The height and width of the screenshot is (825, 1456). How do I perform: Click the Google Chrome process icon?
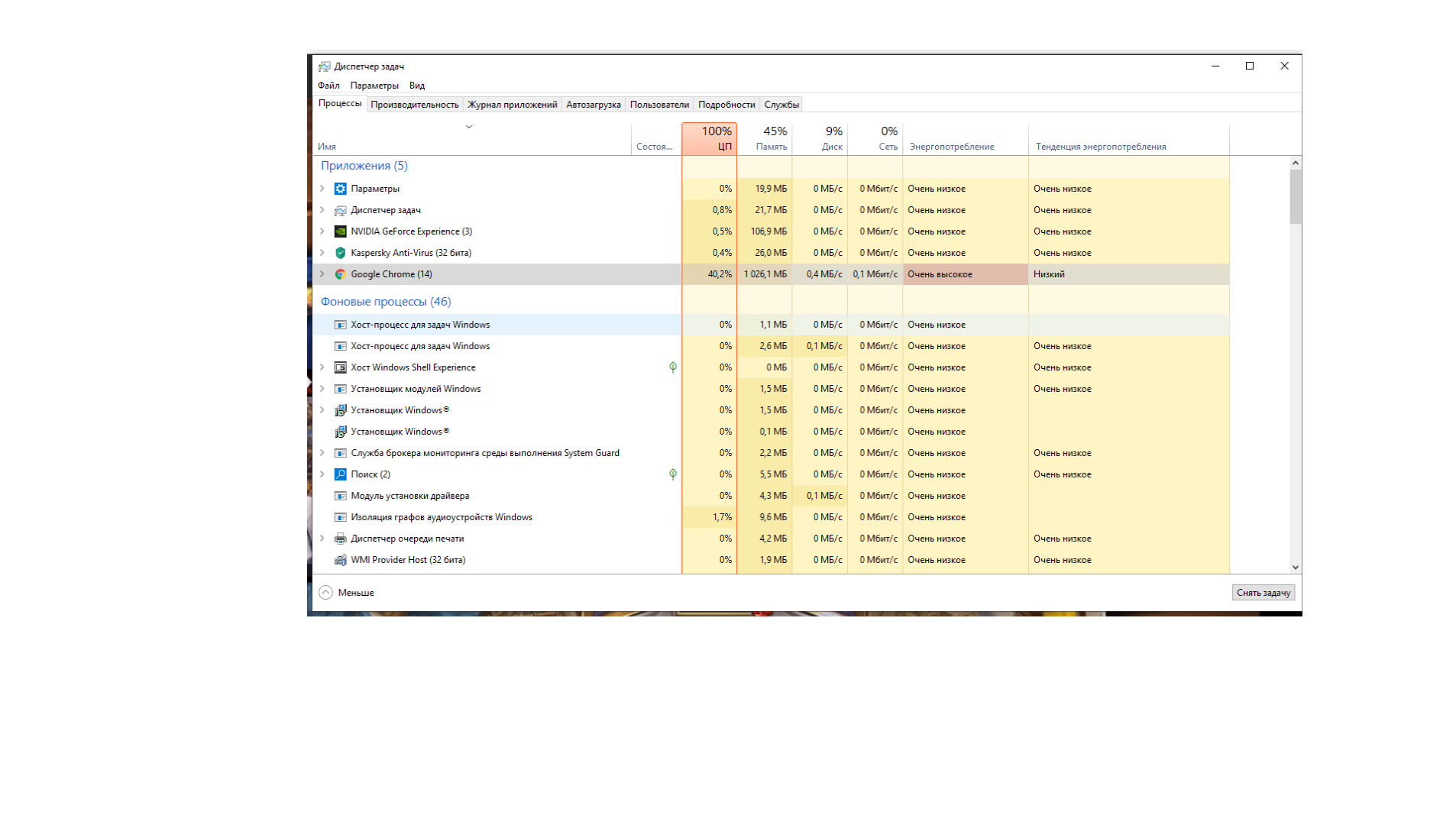341,274
